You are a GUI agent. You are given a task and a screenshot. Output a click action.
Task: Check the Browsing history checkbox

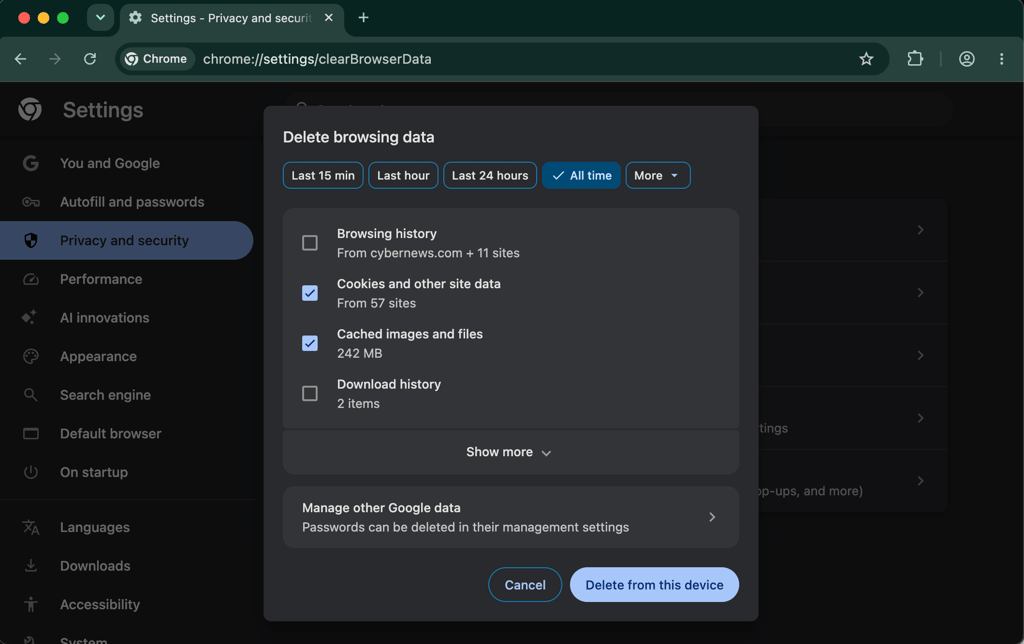(310, 243)
